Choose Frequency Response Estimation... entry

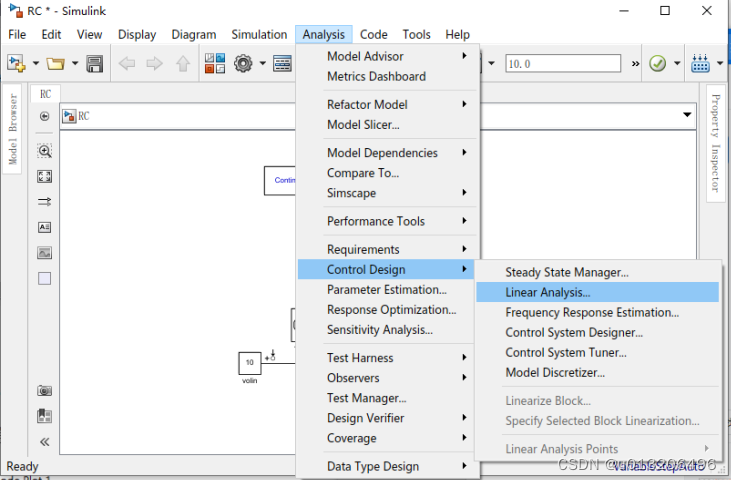click(597, 312)
